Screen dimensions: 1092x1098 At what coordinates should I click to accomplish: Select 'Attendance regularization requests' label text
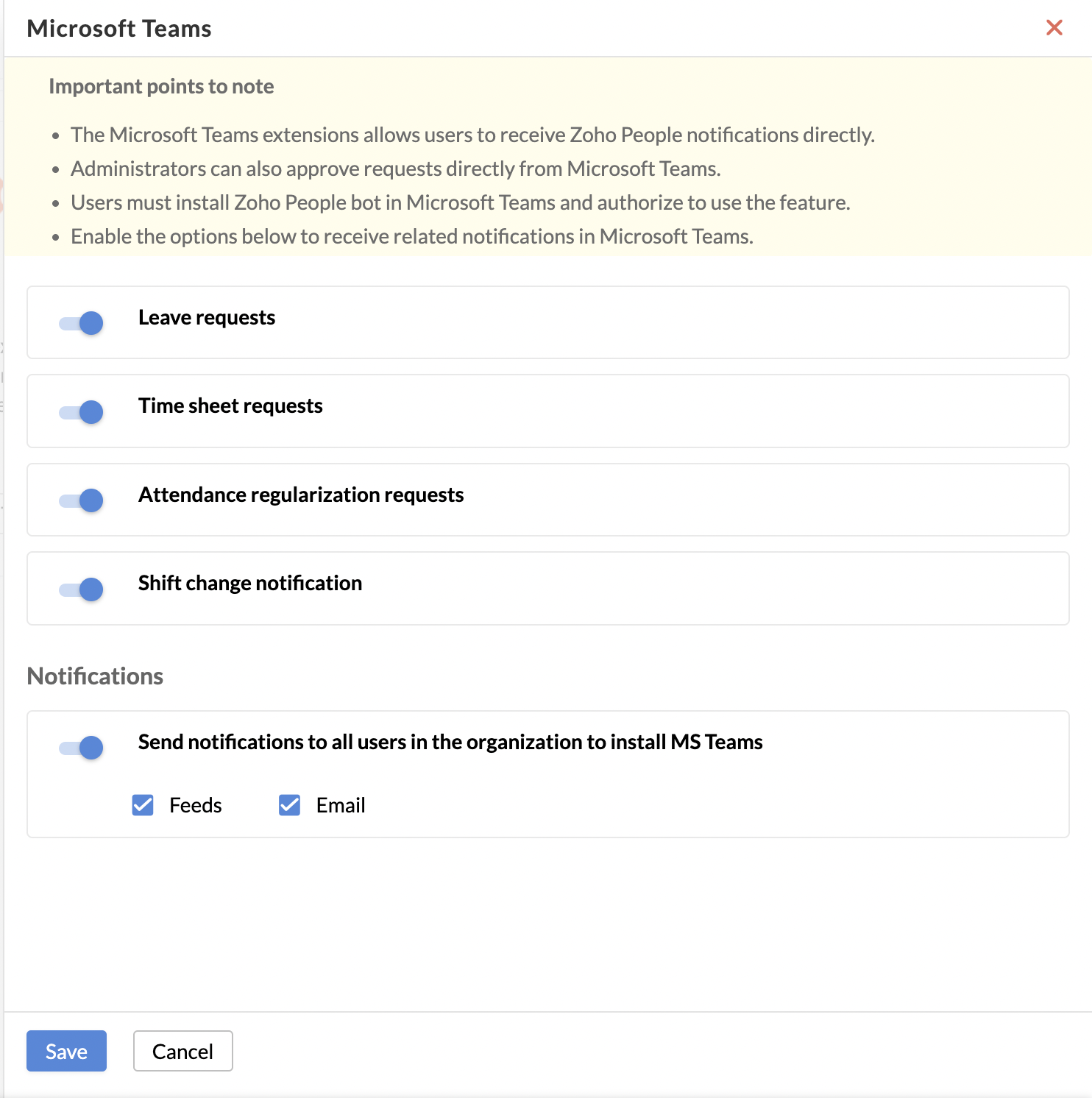(301, 495)
